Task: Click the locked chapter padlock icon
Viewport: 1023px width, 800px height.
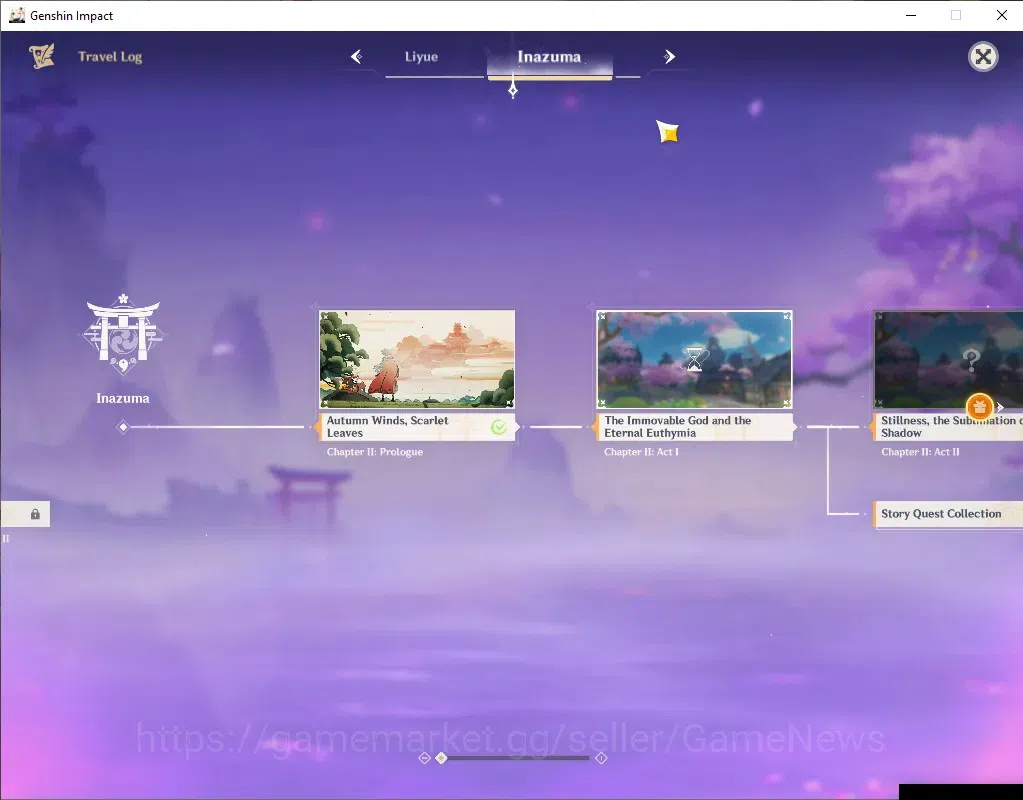Action: tap(35, 514)
